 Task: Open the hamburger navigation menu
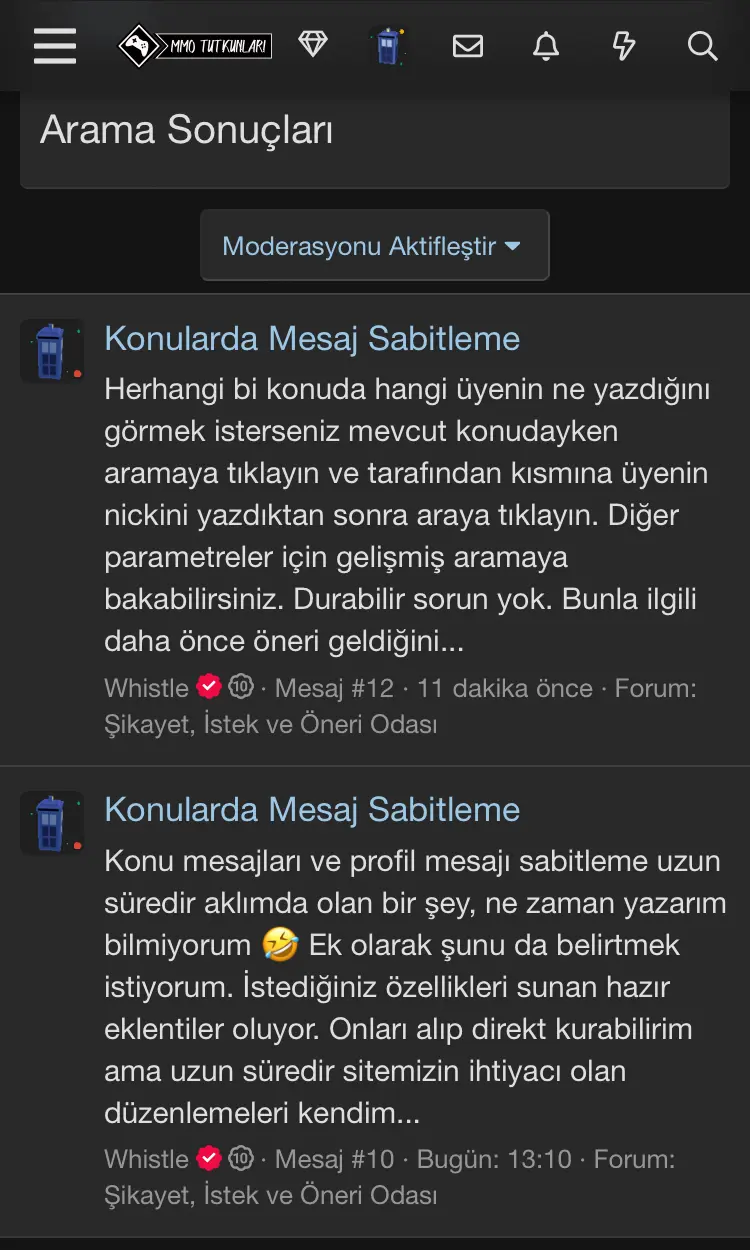[55, 46]
